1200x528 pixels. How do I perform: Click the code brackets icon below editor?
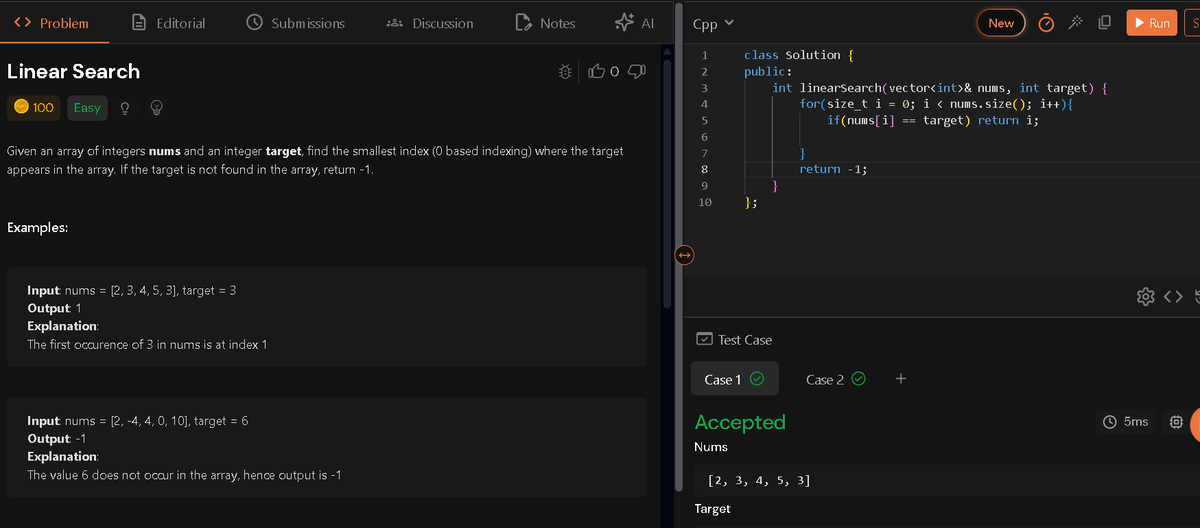[x=1175, y=296]
